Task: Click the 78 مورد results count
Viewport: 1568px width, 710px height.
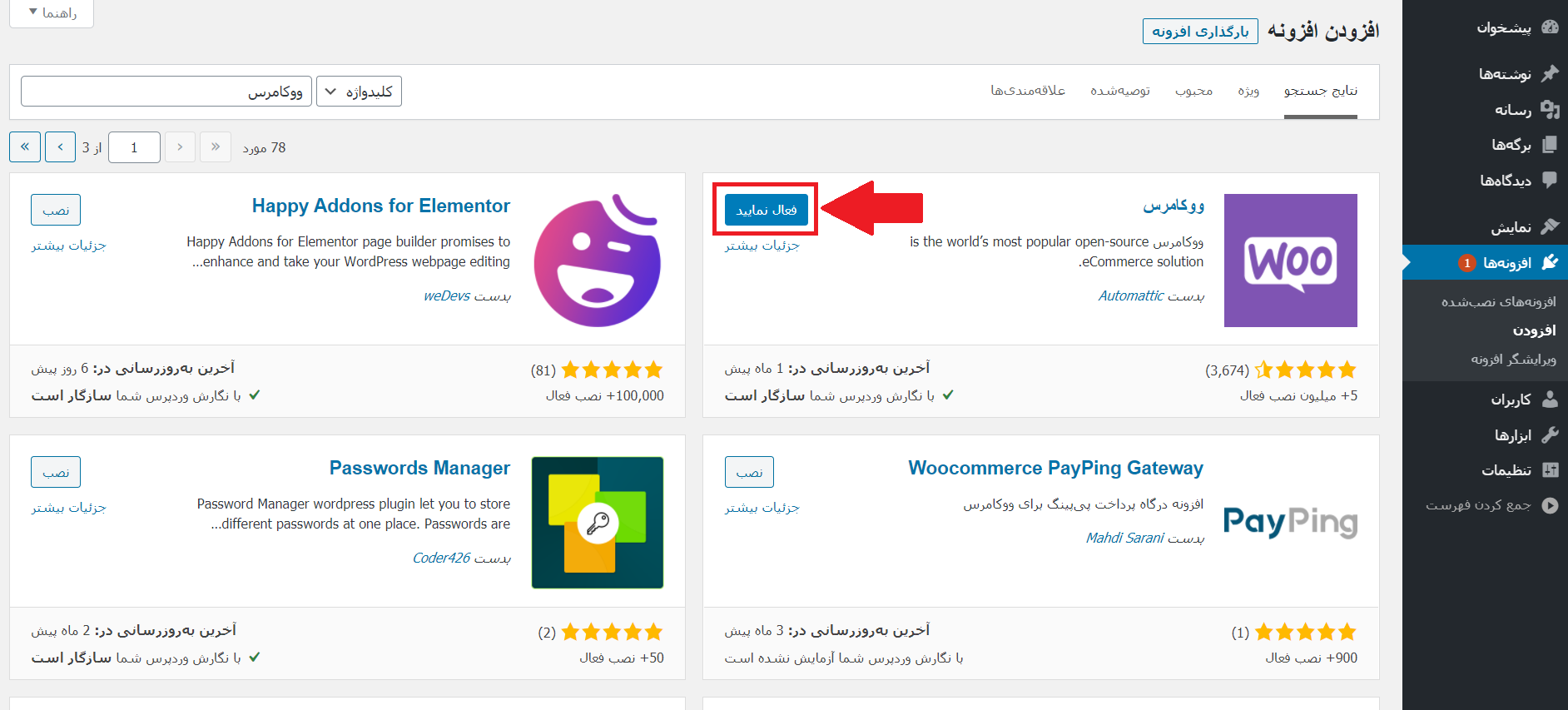Action: pos(264,147)
